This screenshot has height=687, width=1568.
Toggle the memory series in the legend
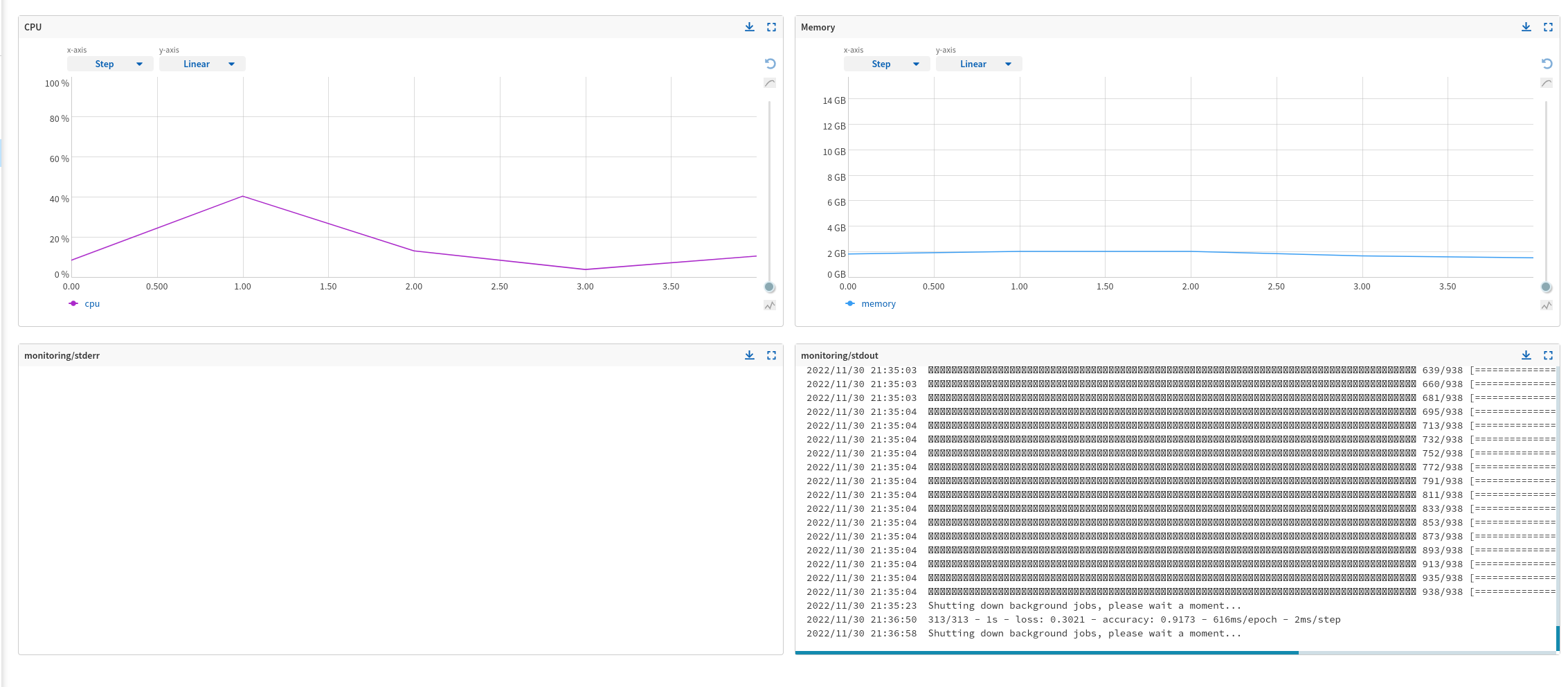(x=870, y=303)
